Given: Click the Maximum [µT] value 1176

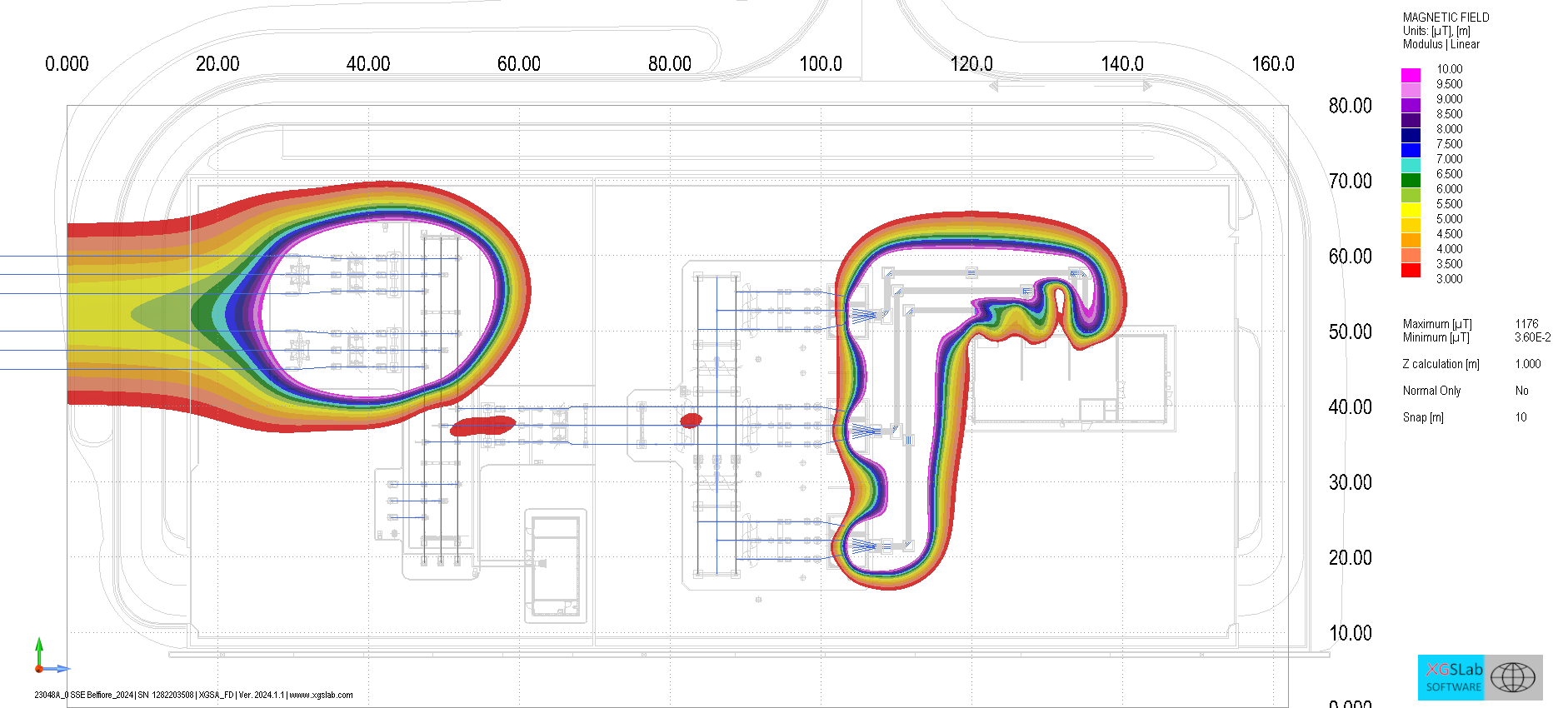Looking at the screenshot, I should click(1526, 324).
